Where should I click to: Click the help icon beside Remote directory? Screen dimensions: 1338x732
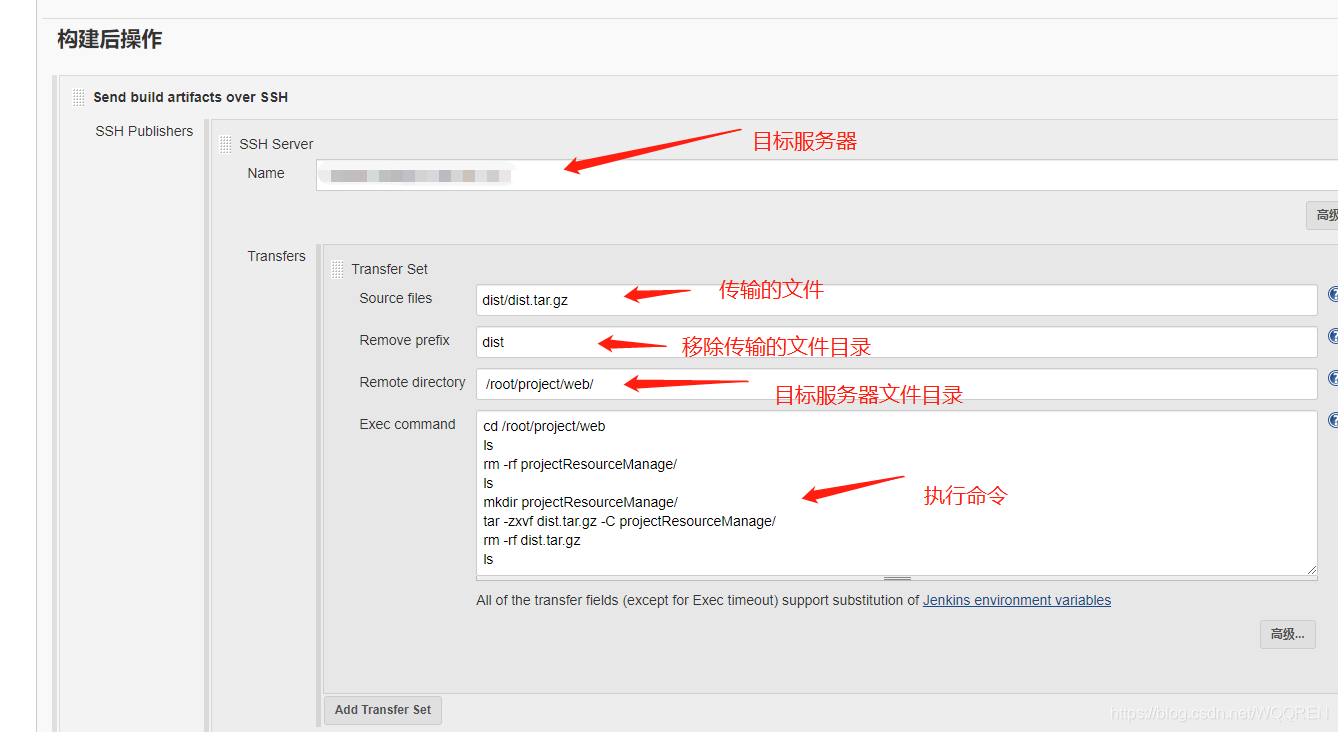[1333, 379]
